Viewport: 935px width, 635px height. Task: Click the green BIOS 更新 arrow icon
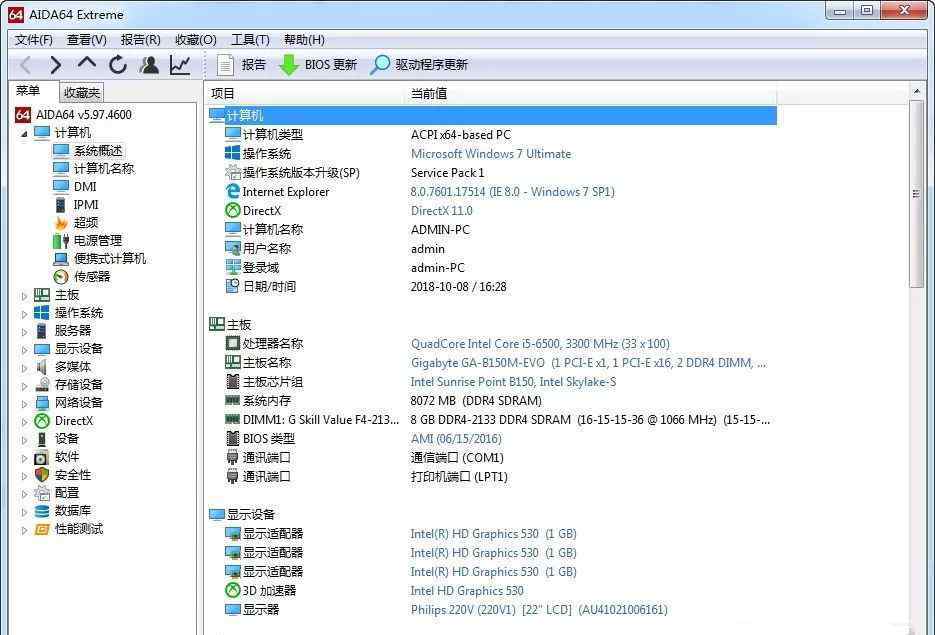click(x=289, y=64)
